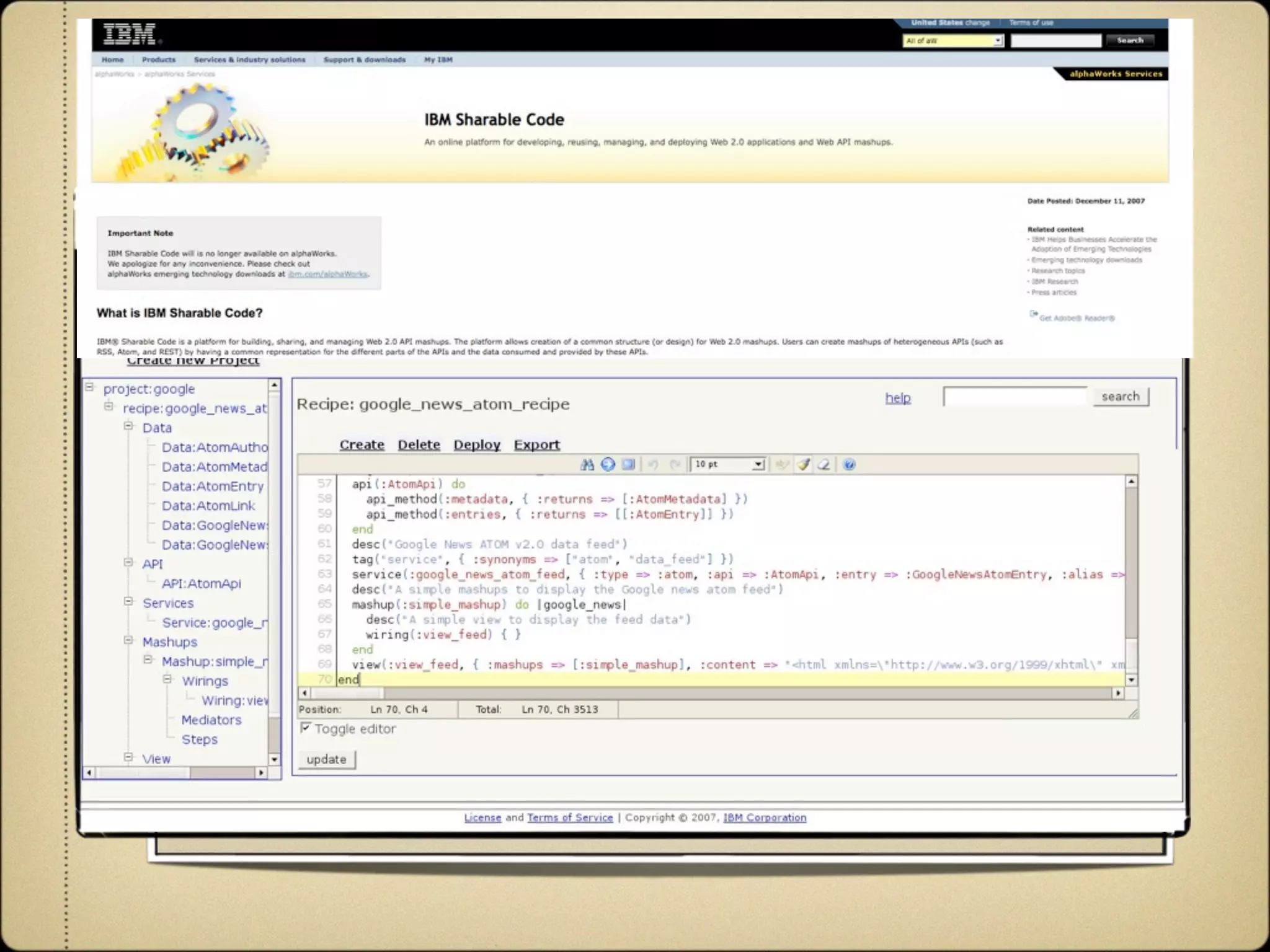The width and height of the screenshot is (1270, 952).
Task: Click the update button
Action: click(327, 759)
